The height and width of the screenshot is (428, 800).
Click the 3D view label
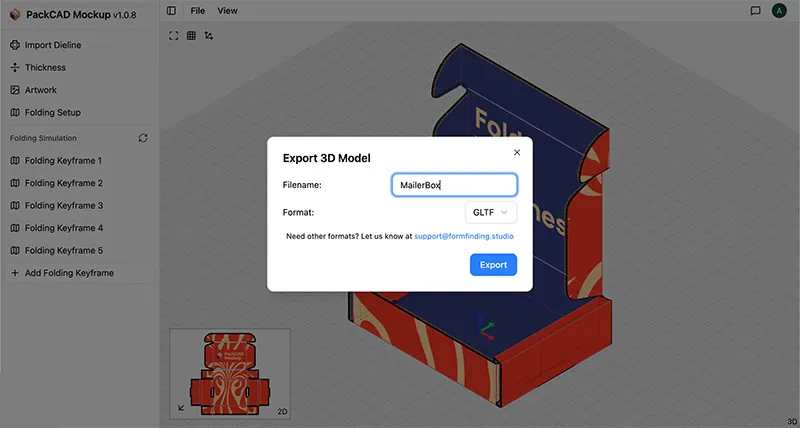click(x=792, y=422)
